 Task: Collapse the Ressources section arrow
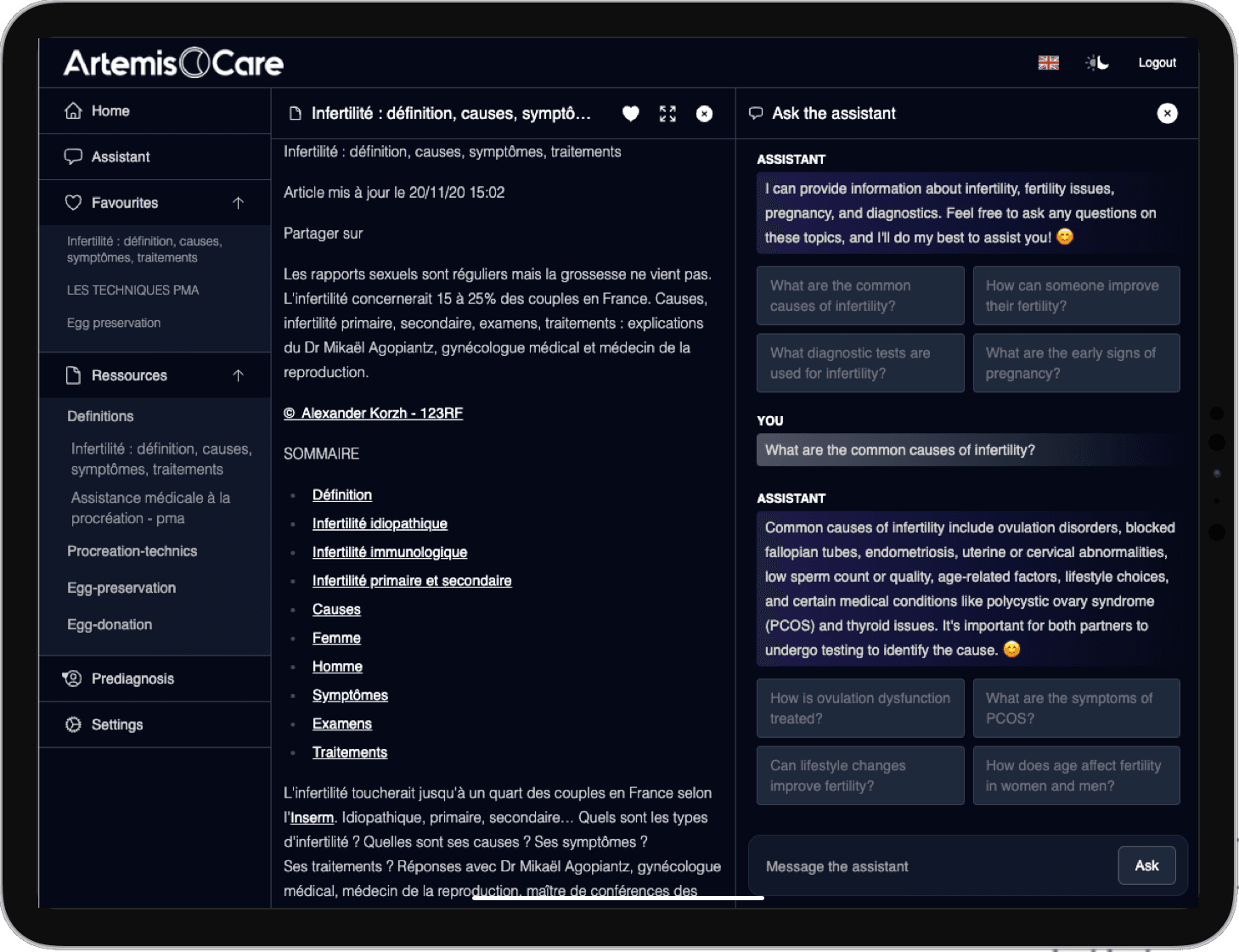239,375
